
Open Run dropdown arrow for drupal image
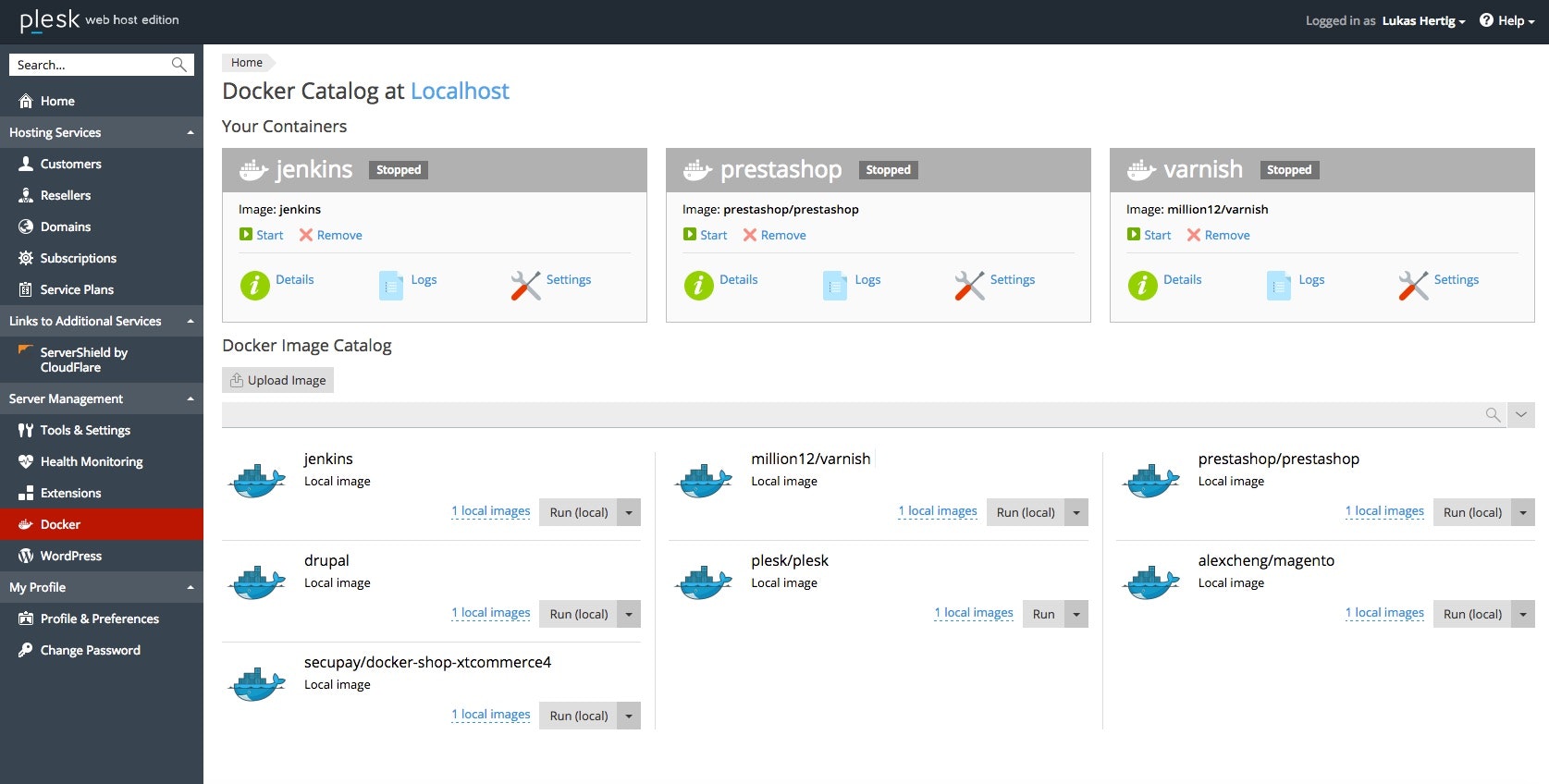(629, 614)
